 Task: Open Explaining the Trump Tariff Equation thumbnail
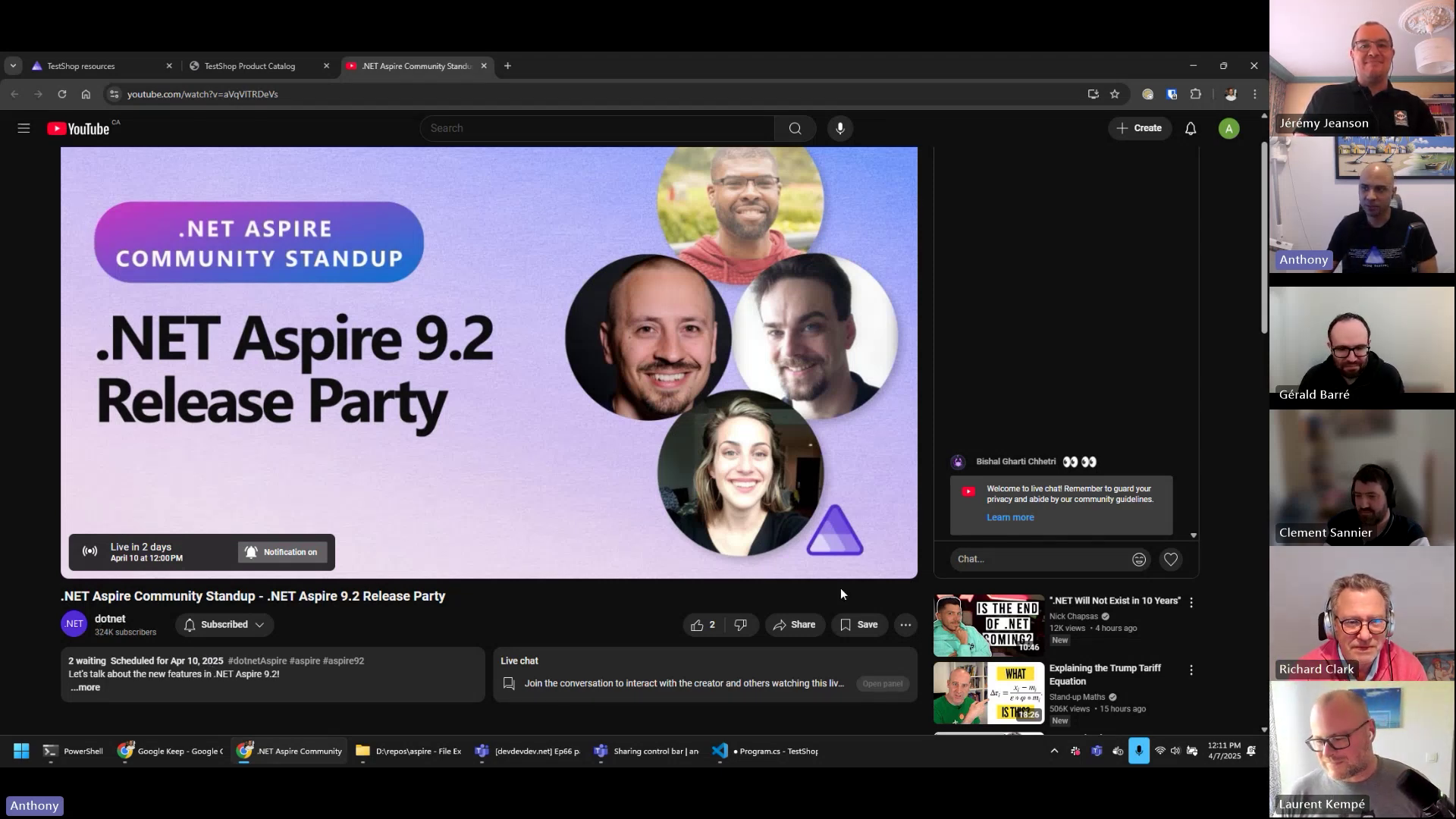coord(989,693)
